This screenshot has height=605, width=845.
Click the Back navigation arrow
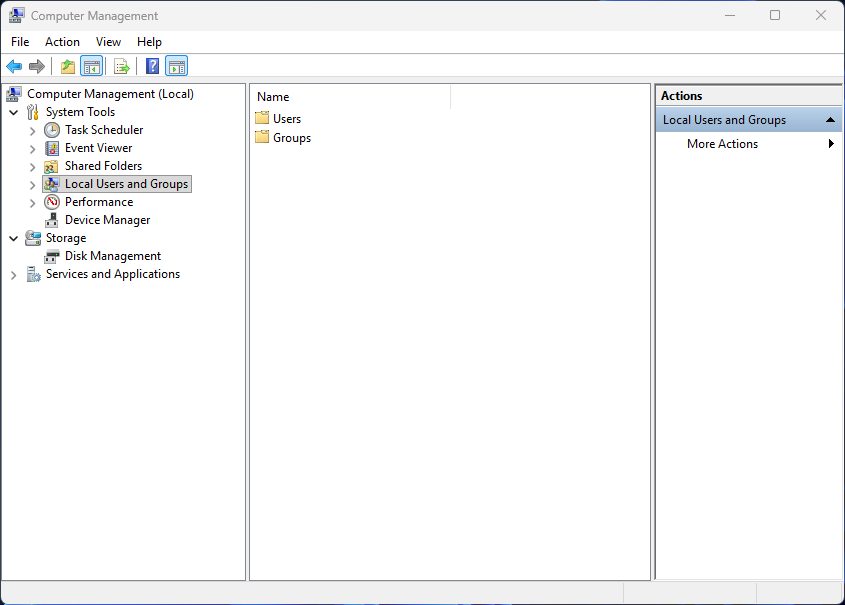(x=13, y=66)
